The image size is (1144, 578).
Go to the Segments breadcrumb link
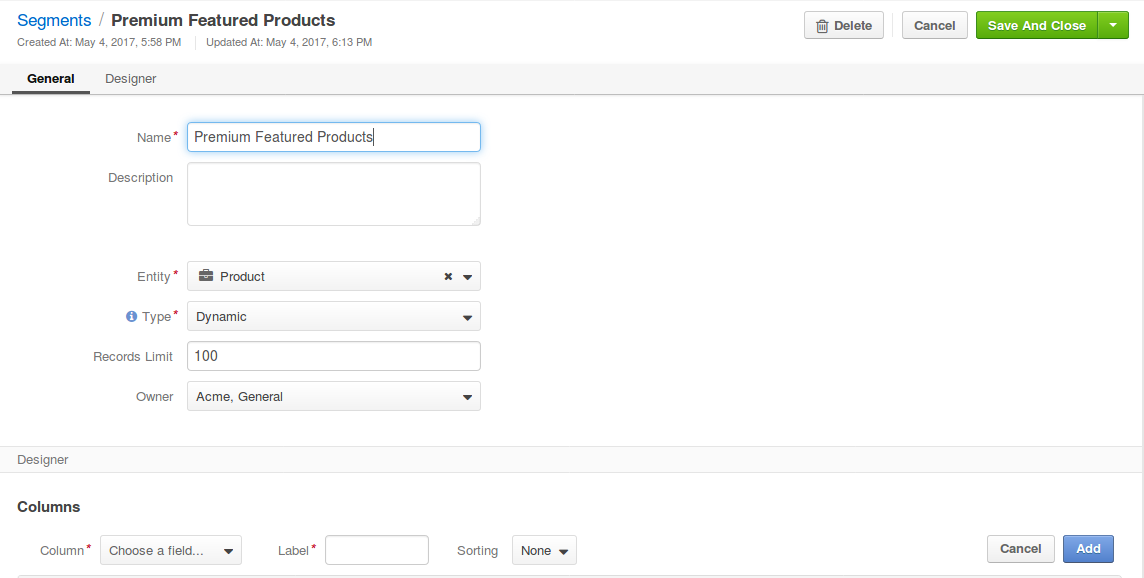pos(54,21)
